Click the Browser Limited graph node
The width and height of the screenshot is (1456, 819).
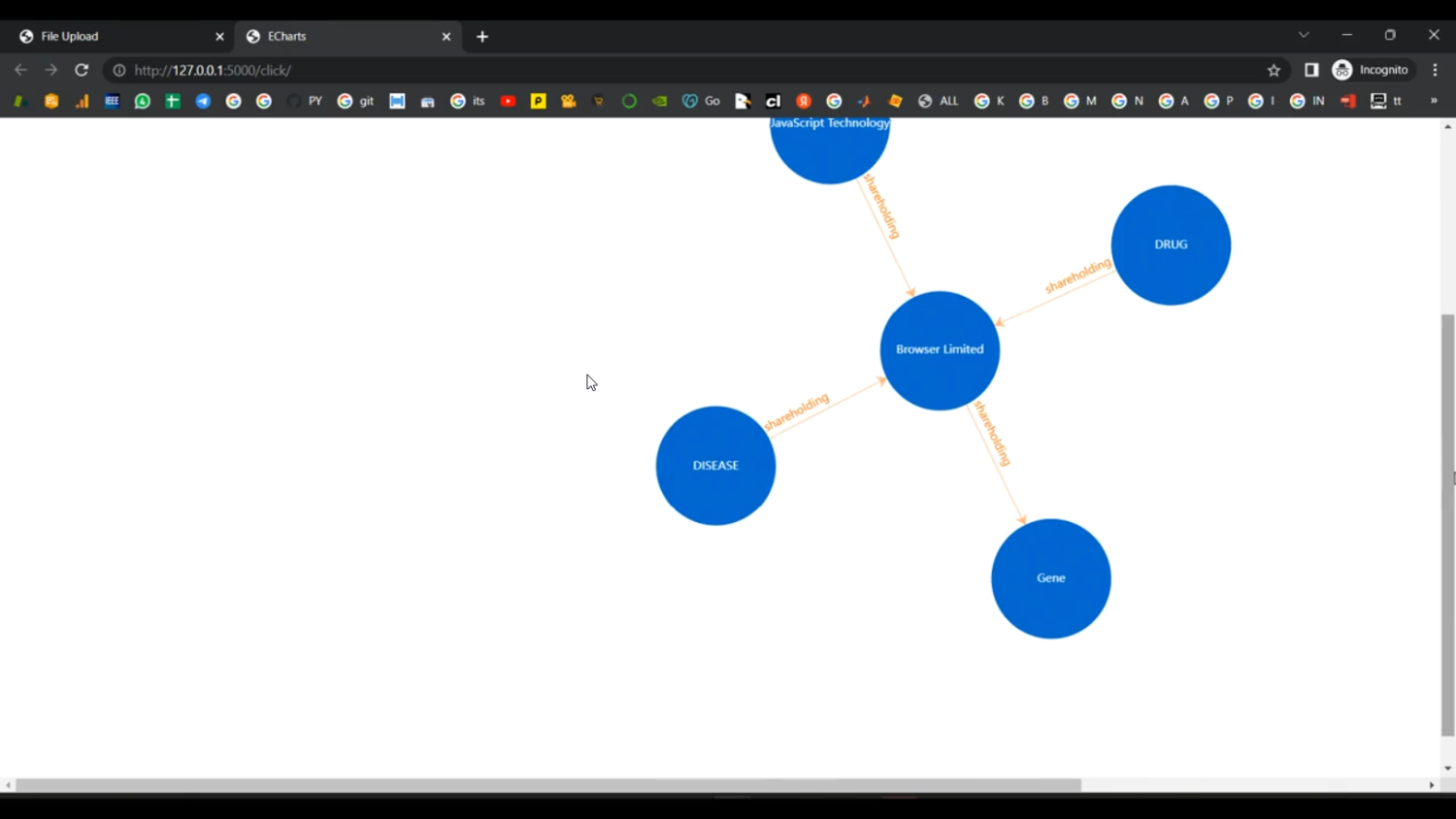point(940,350)
